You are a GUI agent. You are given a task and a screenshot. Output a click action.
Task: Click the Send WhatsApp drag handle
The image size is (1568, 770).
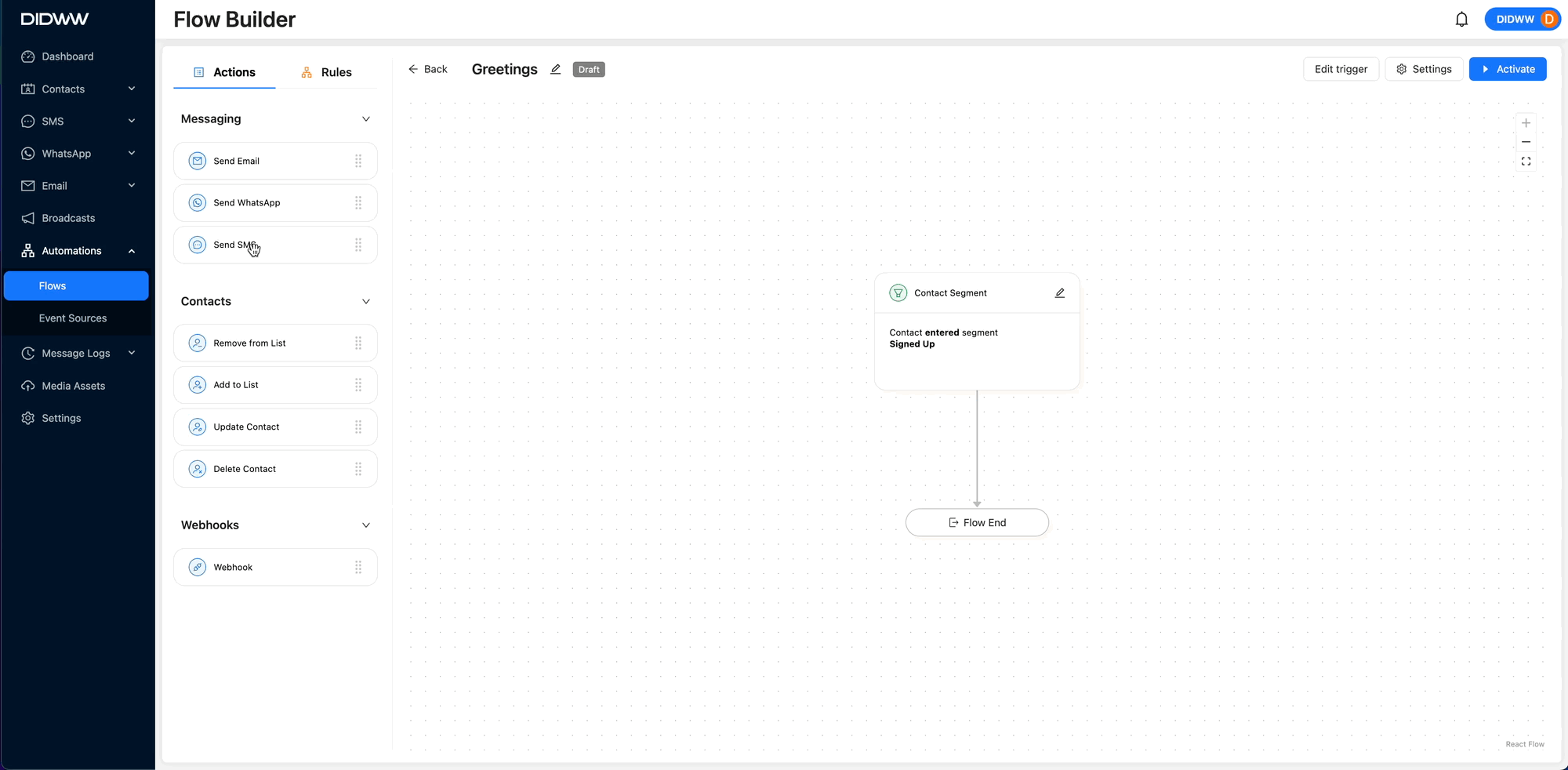pos(358,203)
